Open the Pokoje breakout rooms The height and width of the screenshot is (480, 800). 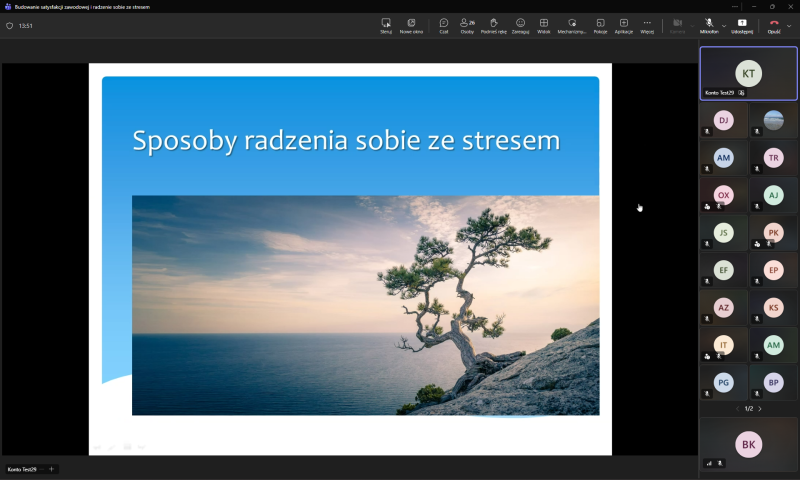point(600,25)
